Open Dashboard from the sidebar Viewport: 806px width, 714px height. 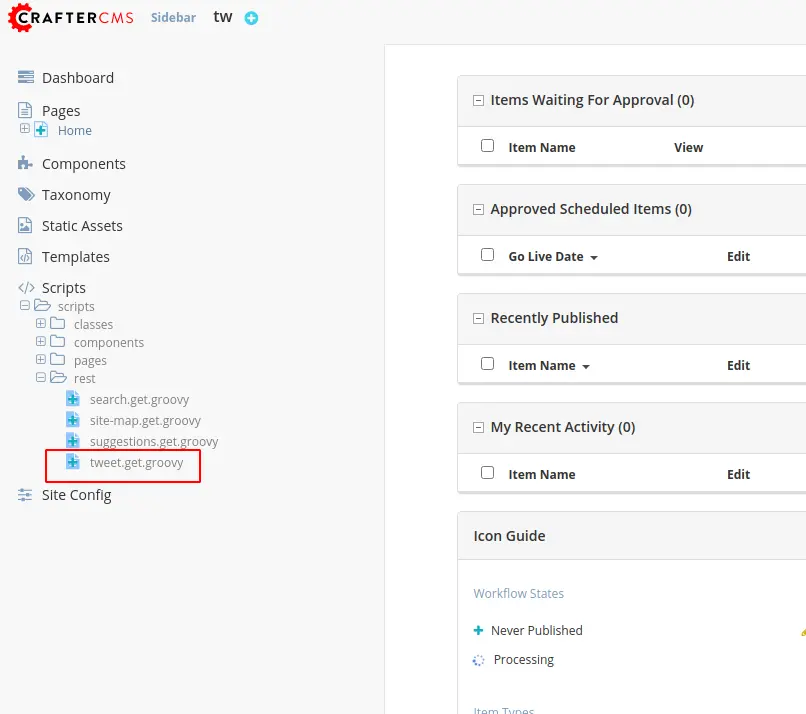point(77,78)
